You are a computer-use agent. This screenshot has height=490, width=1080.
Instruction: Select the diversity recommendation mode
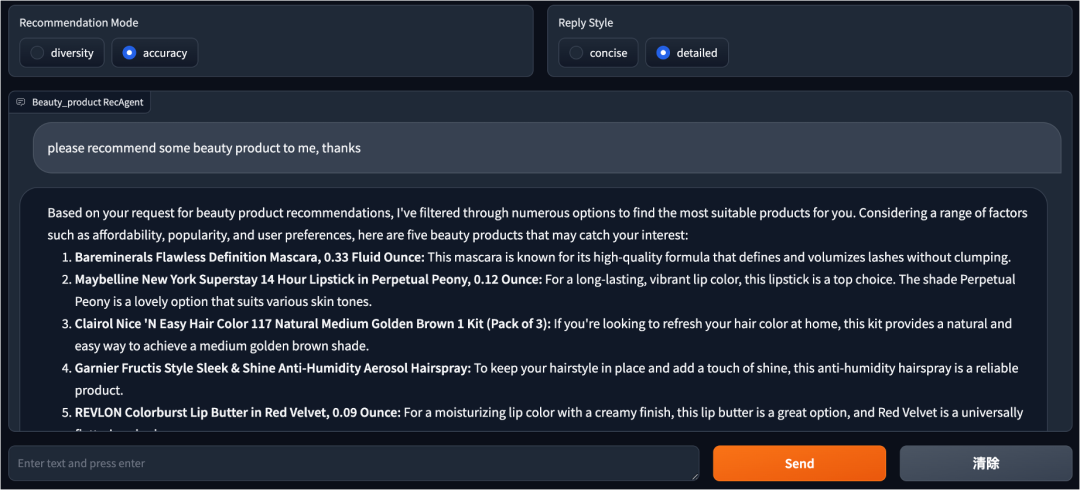click(38, 53)
